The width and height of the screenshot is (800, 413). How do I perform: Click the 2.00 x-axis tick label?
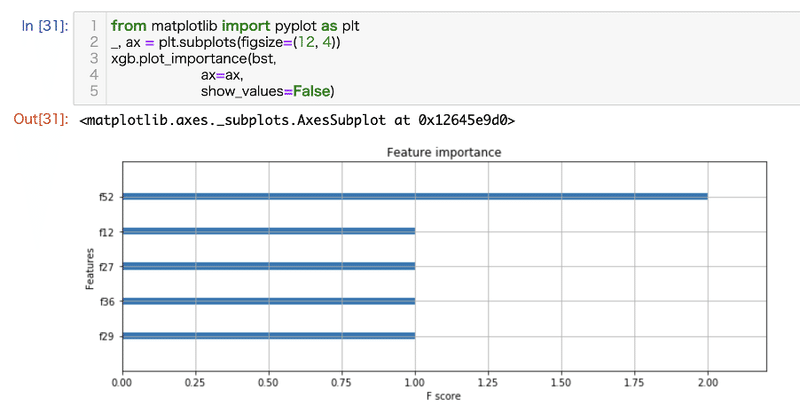(x=707, y=383)
